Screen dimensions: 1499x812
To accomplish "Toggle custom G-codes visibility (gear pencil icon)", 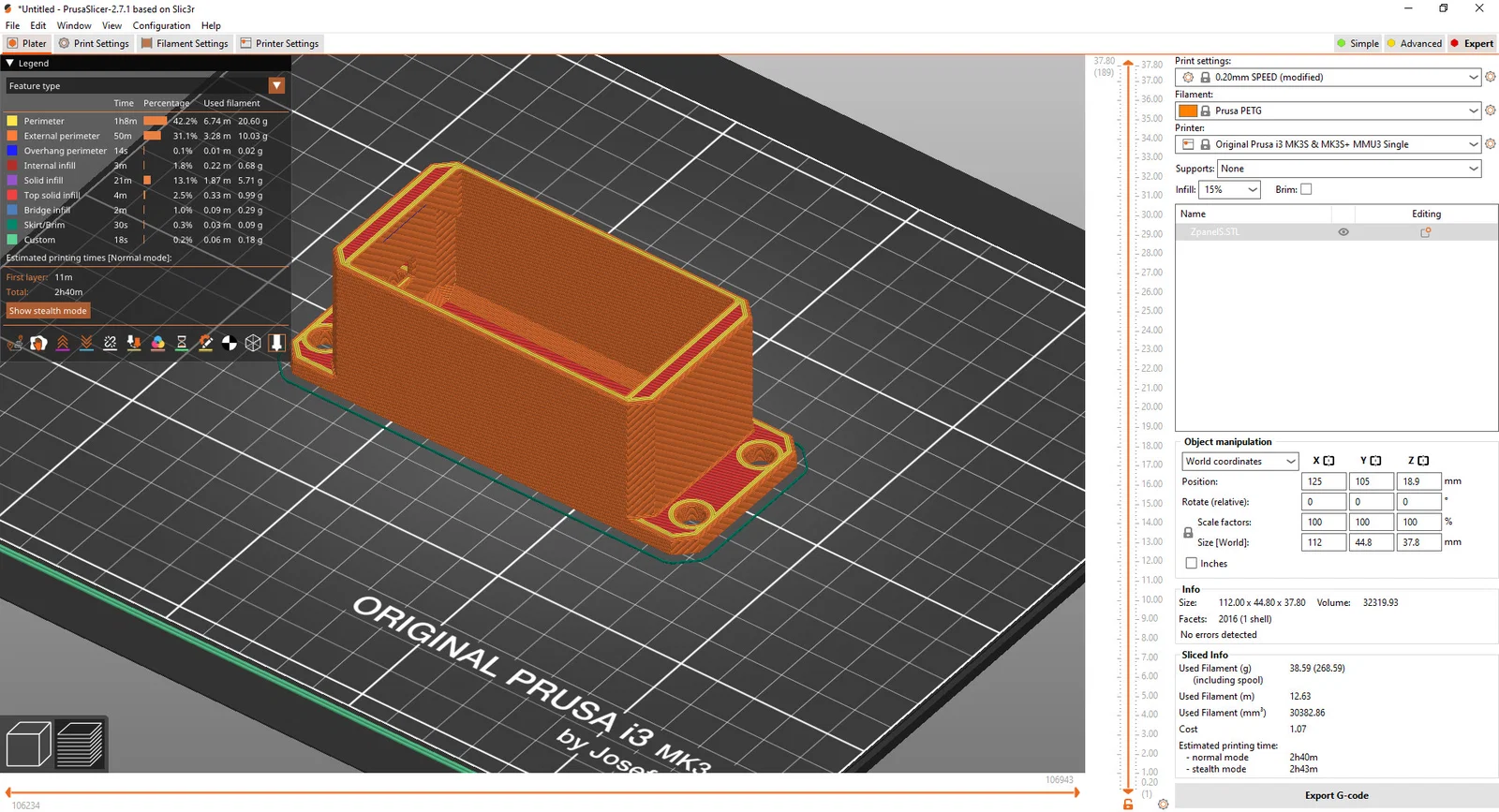I will tap(206, 343).
